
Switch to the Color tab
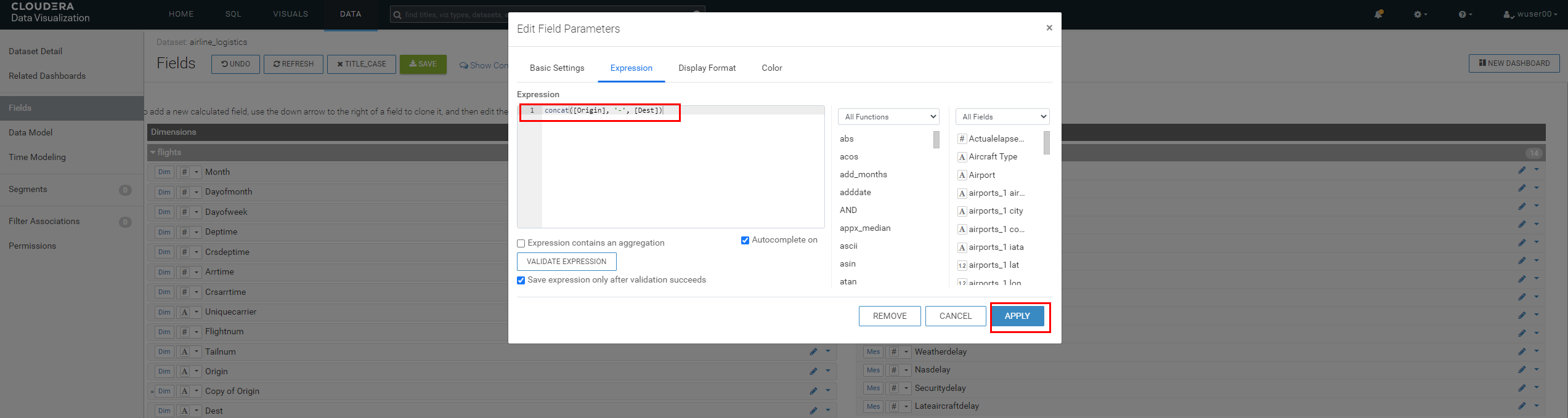tap(771, 68)
